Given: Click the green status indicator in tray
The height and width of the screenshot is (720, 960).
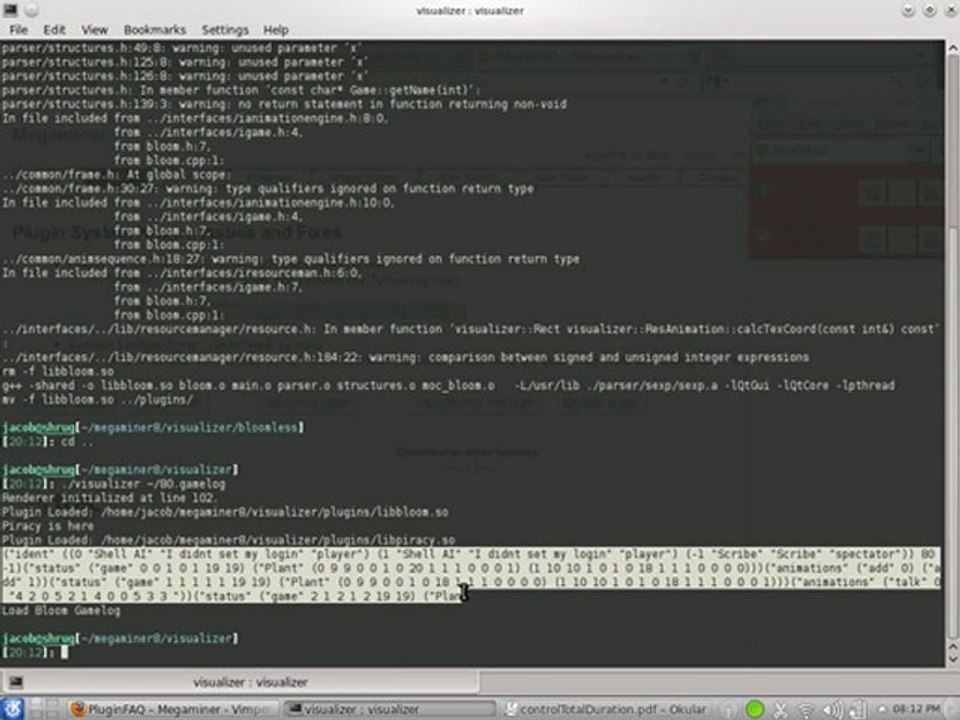Looking at the screenshot, I should [755, 709].
